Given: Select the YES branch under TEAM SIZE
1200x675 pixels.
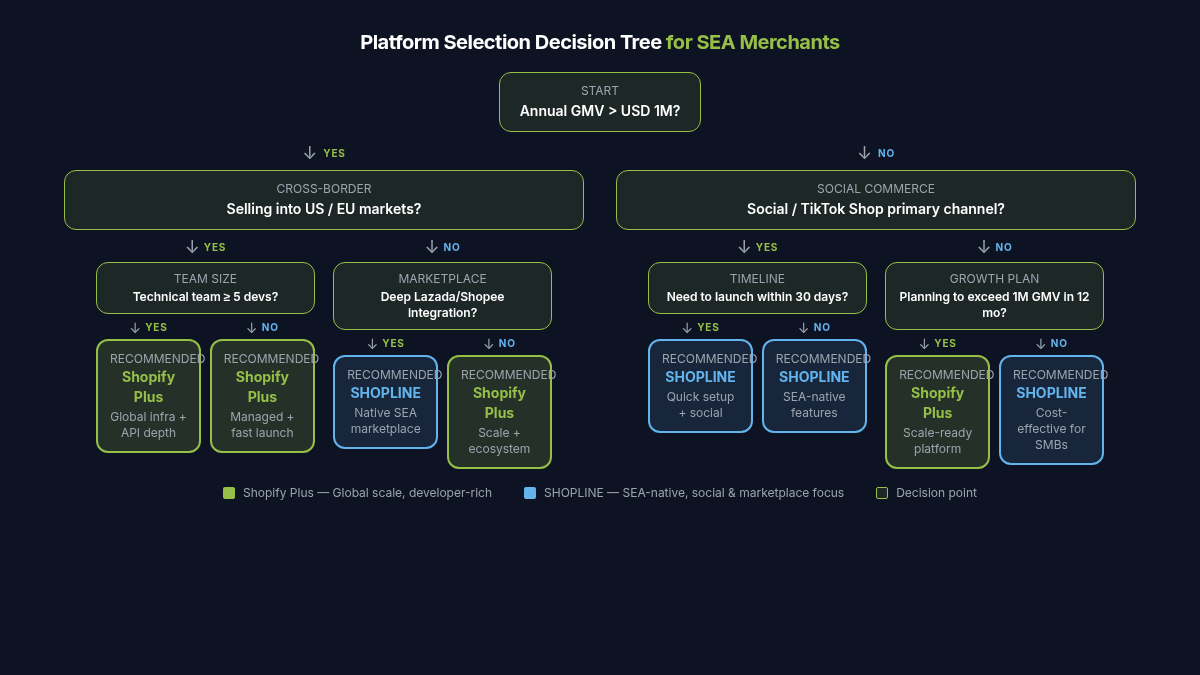Looking at the screenshot, I should 150,327.
